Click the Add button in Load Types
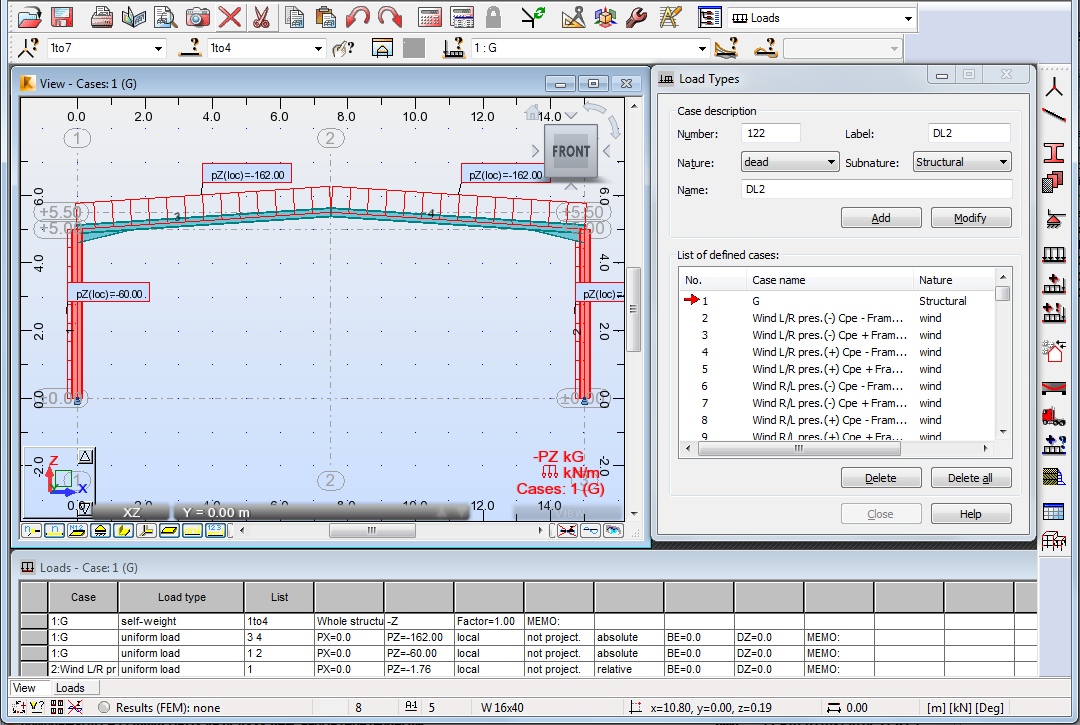The image size is (1080, 725). 880,218
